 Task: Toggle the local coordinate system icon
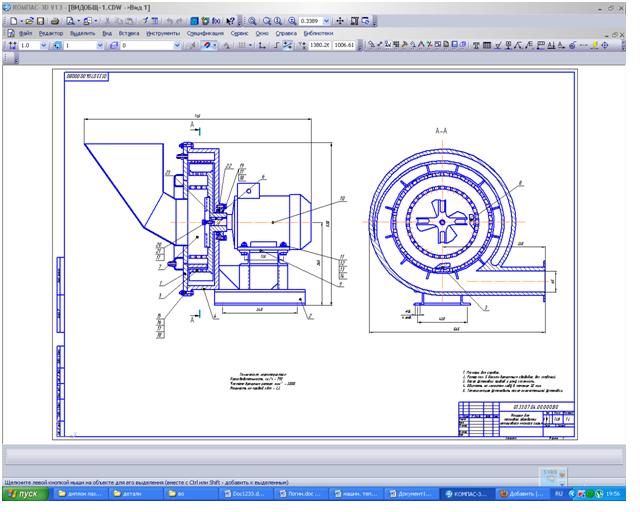point(262,45)
